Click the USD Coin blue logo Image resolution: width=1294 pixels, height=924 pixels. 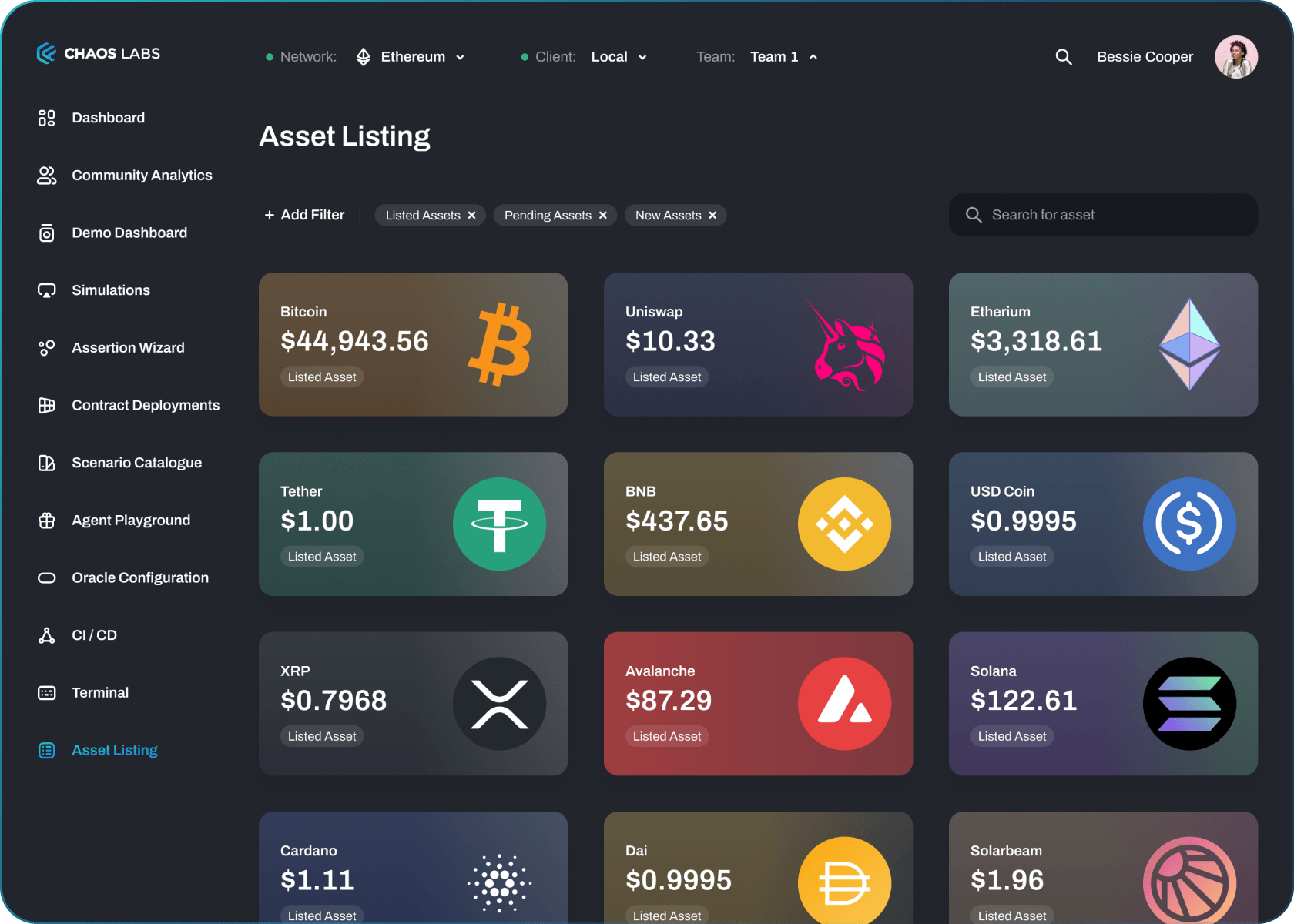point(1190,524)
